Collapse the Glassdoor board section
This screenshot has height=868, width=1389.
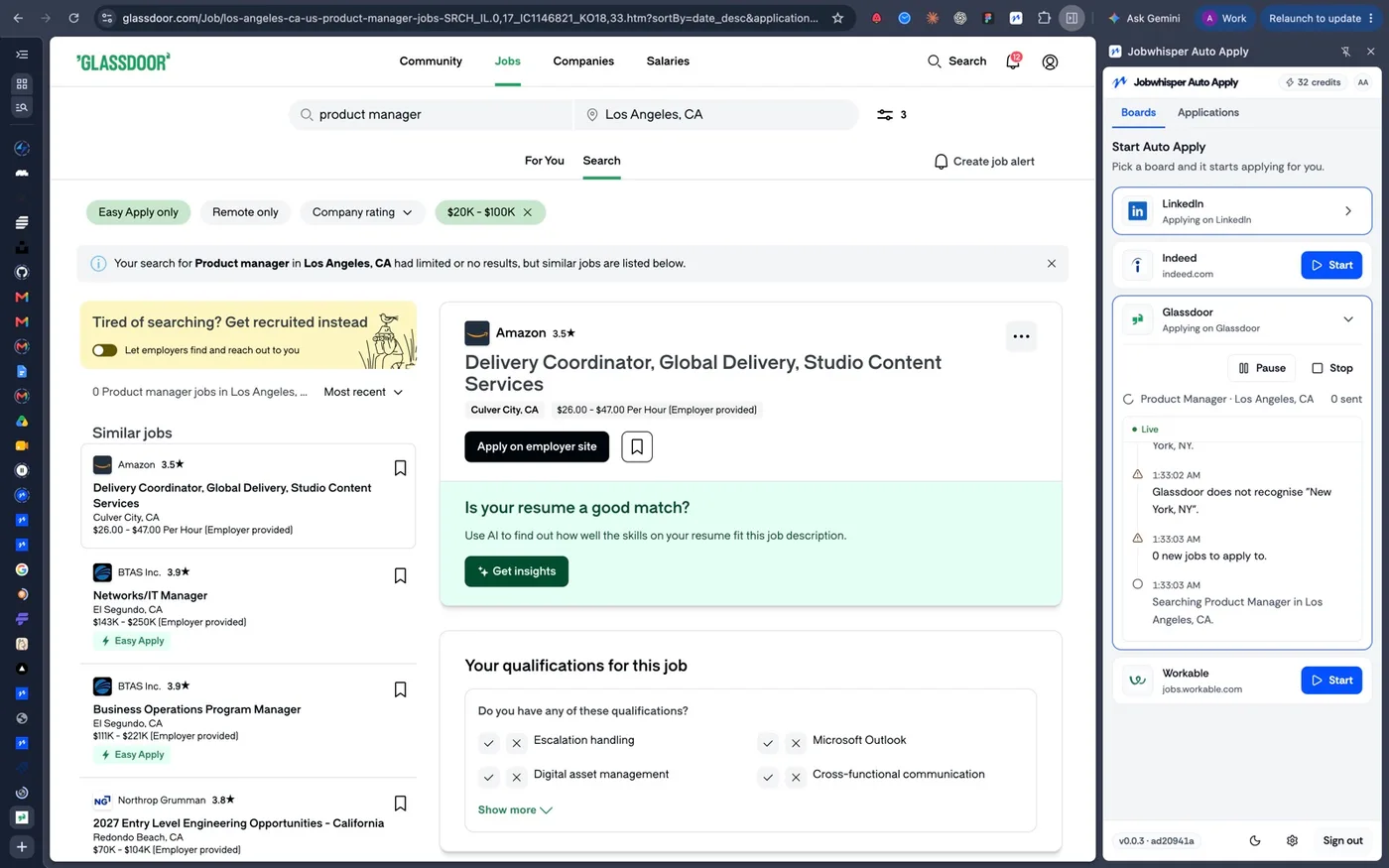point(1347,319)
